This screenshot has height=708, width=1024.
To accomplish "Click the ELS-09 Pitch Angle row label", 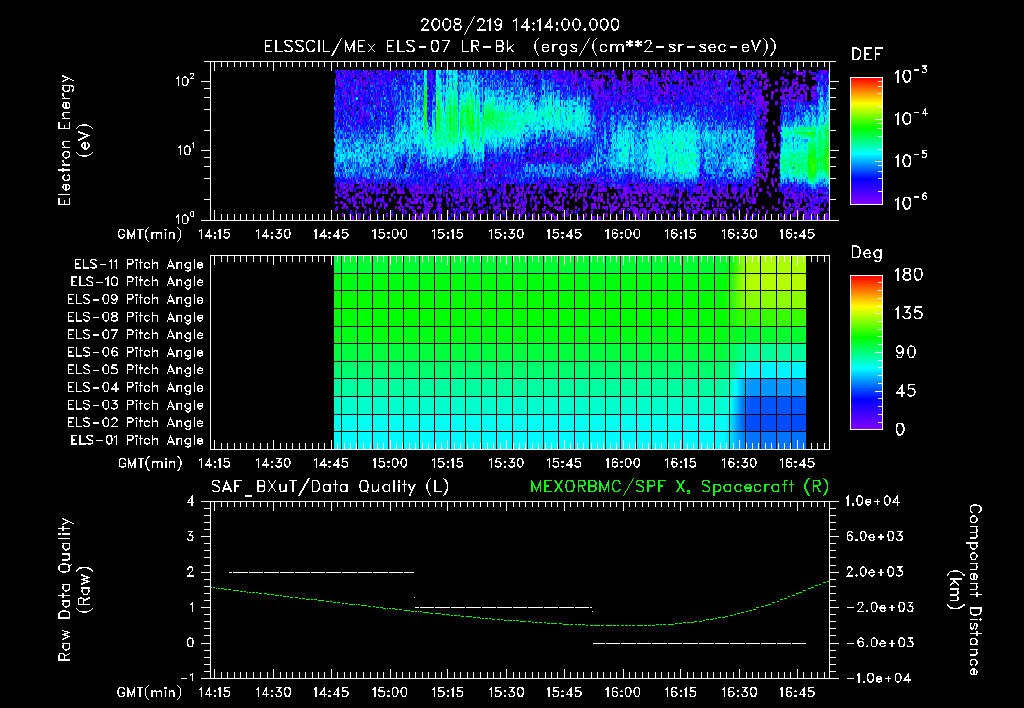I will coord(135,300).
